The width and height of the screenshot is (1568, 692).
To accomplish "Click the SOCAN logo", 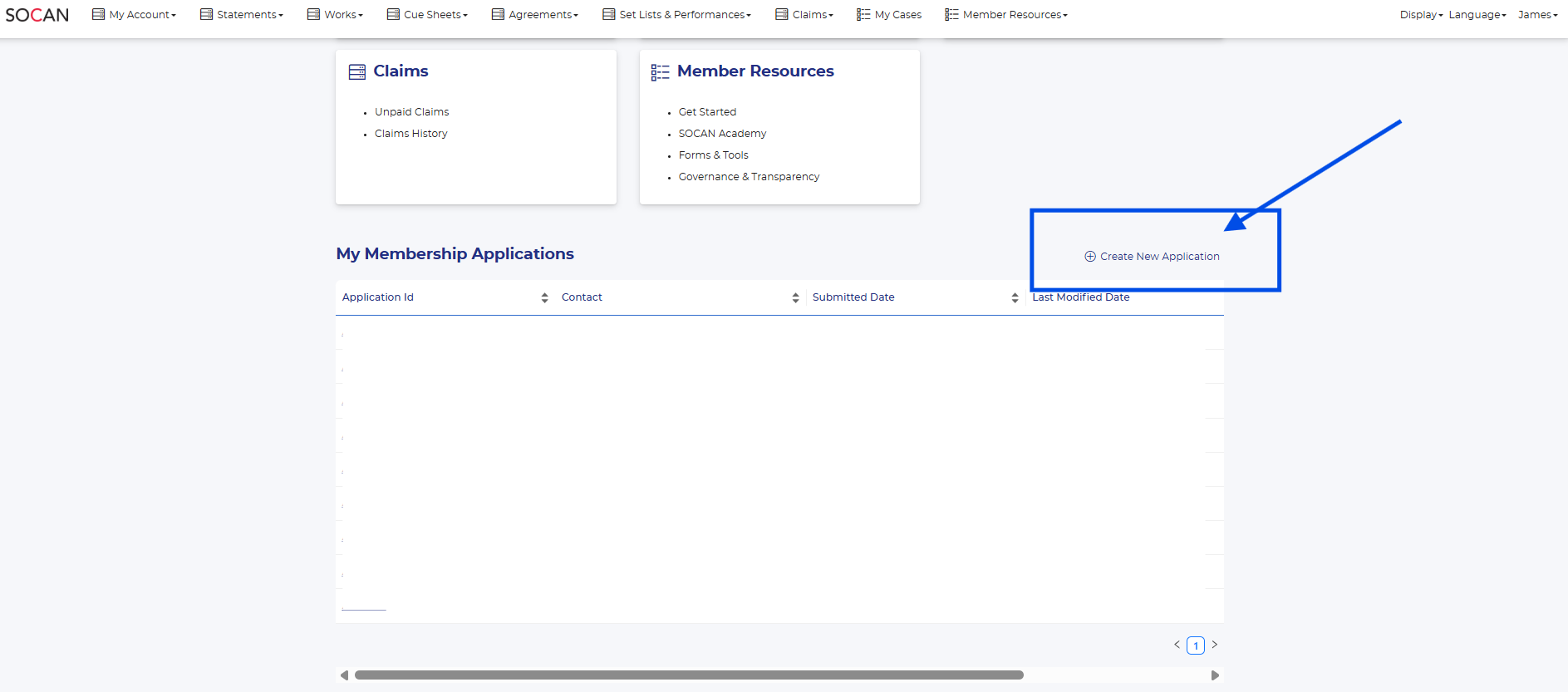I will (x=37, y=15).
